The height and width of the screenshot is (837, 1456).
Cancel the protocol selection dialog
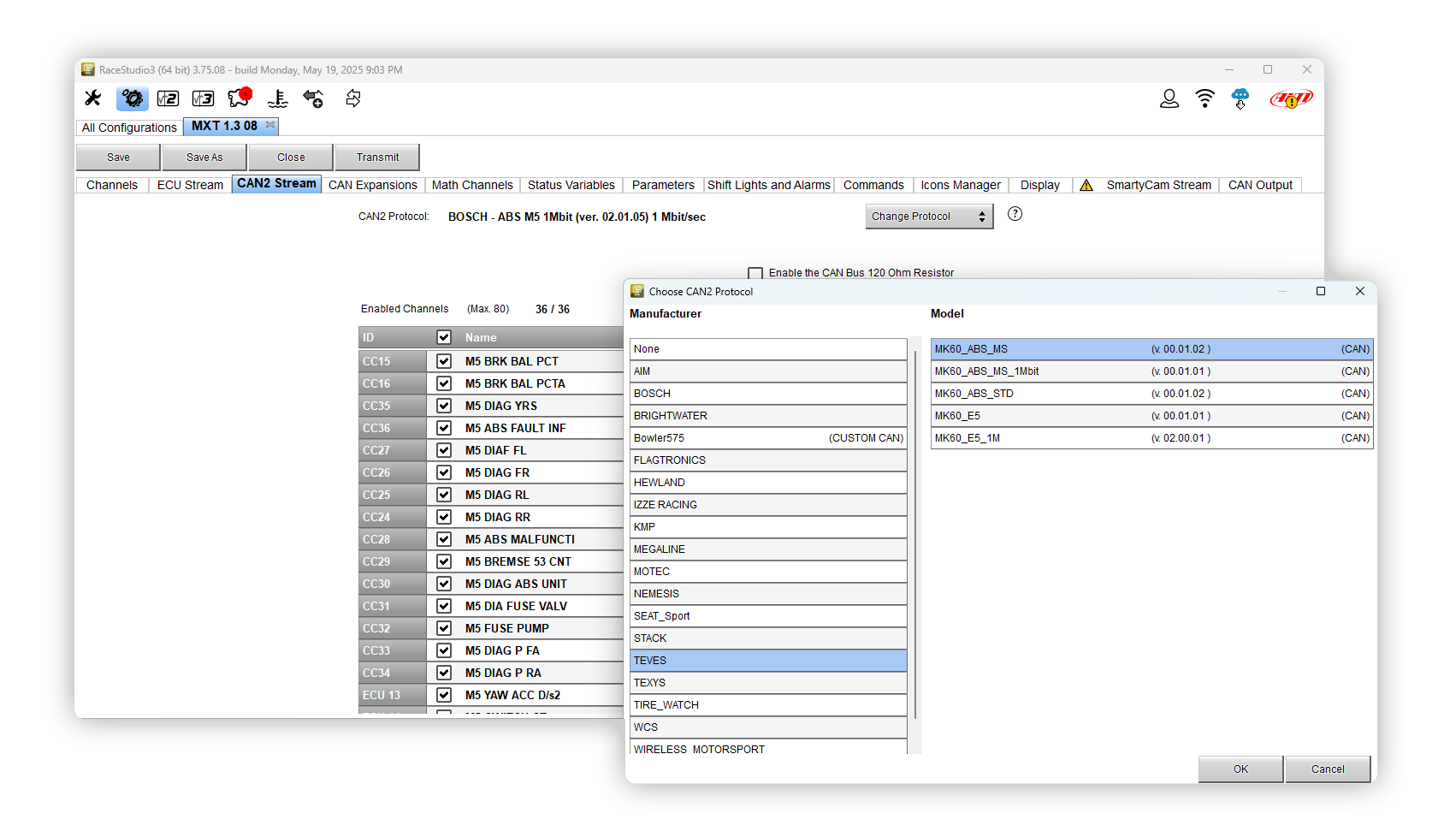click(1328, 769)
